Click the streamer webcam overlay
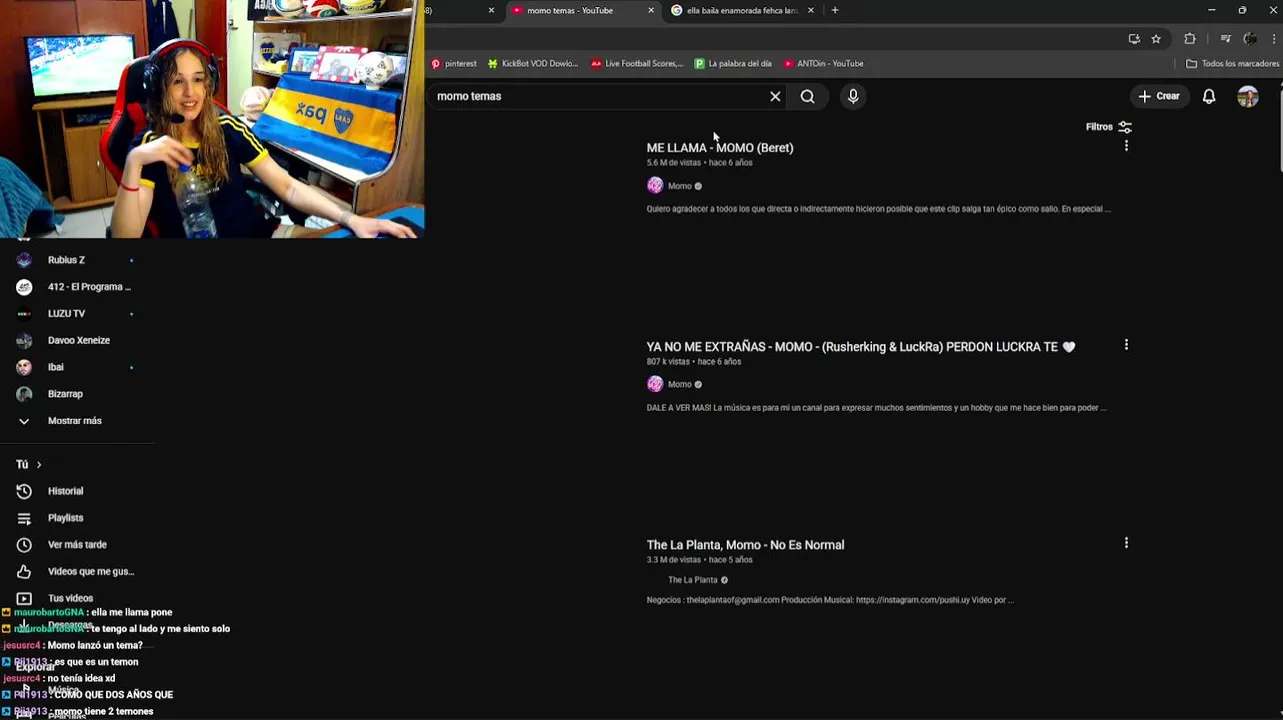Screen dimensions: 1283x720 pos(212,119)
